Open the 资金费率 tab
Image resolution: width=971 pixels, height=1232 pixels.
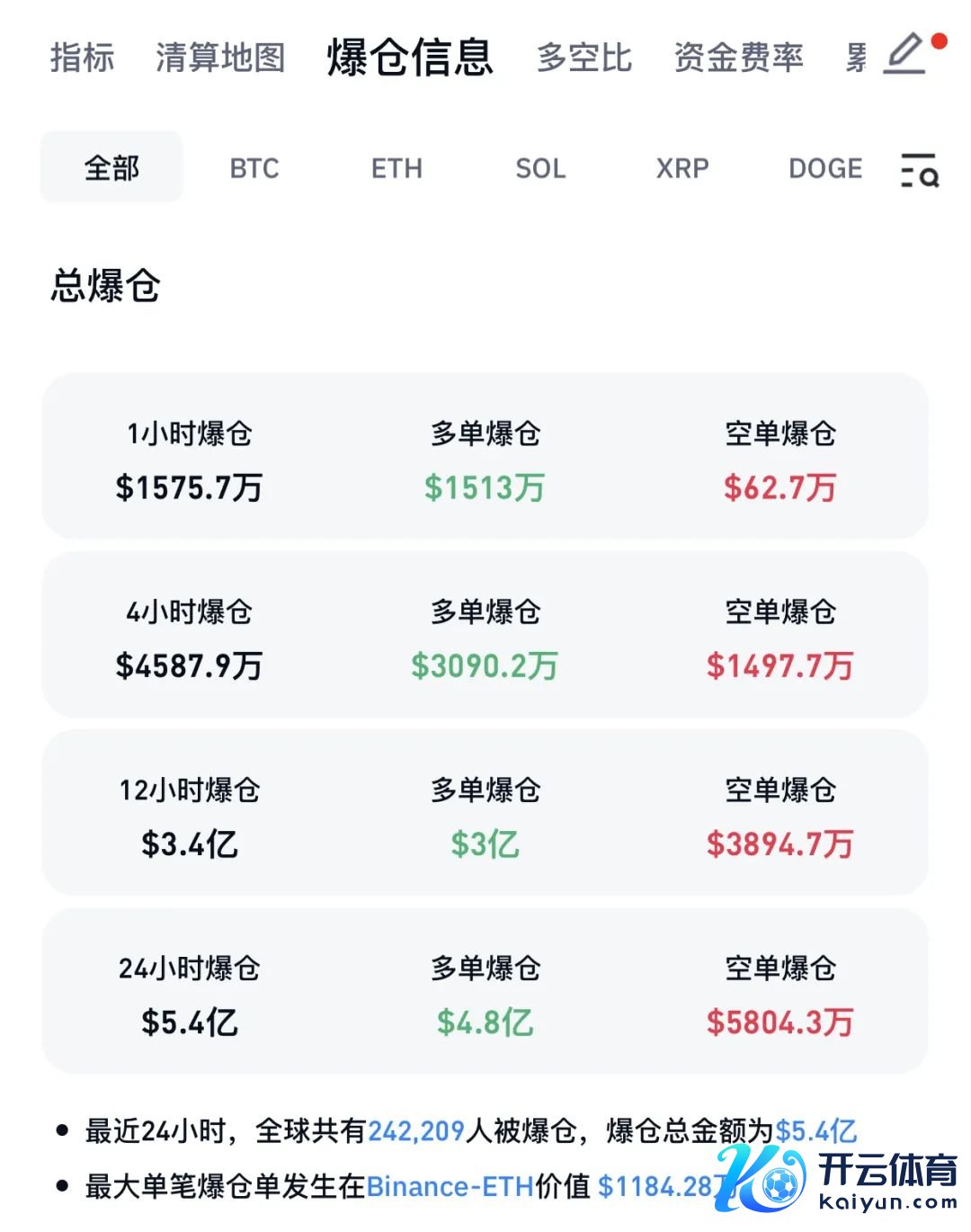tap(738, 58)
